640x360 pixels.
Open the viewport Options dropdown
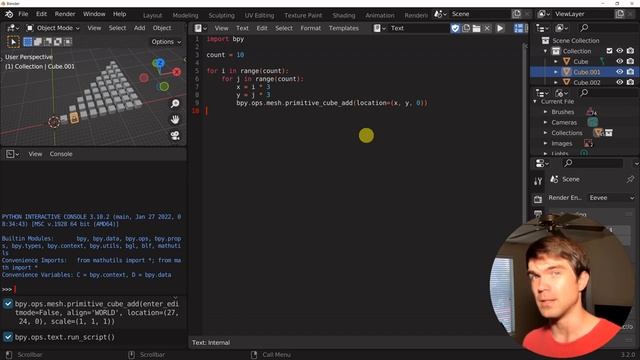(166, 42)
